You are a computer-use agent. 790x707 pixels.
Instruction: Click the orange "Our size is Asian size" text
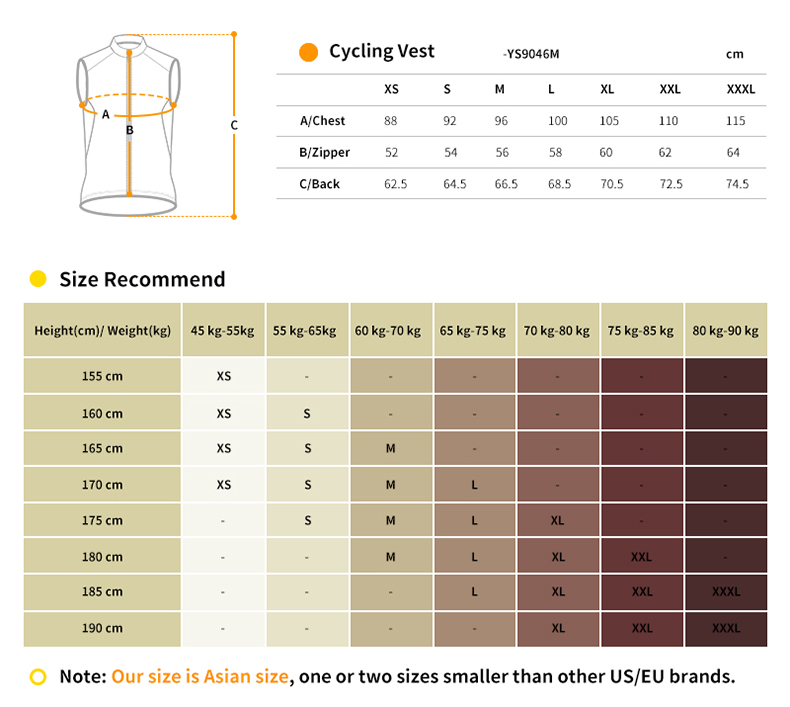click(x=200, y=677)
